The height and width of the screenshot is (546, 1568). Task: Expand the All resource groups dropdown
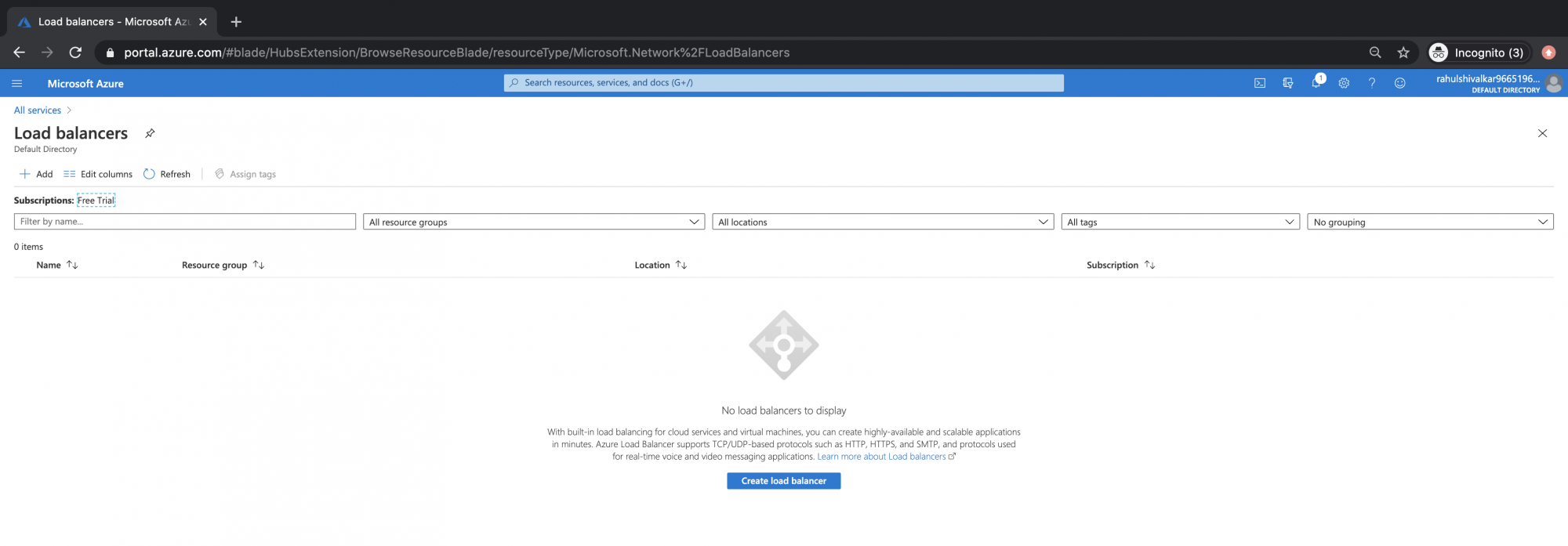(533, 222)
